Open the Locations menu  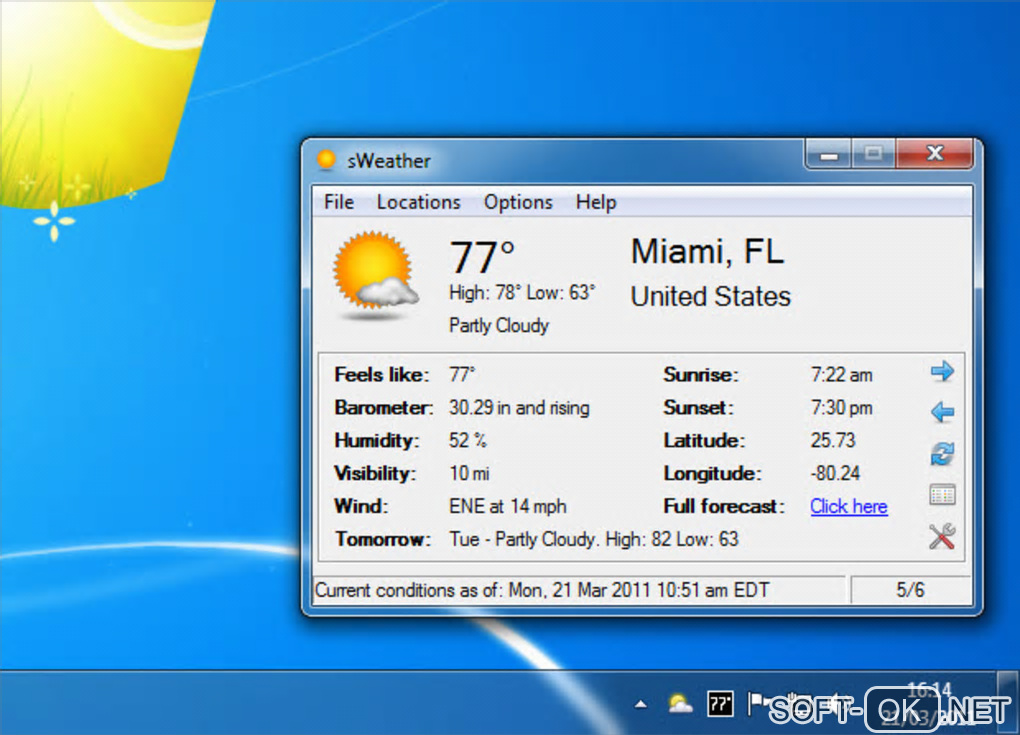click(418, 202)
